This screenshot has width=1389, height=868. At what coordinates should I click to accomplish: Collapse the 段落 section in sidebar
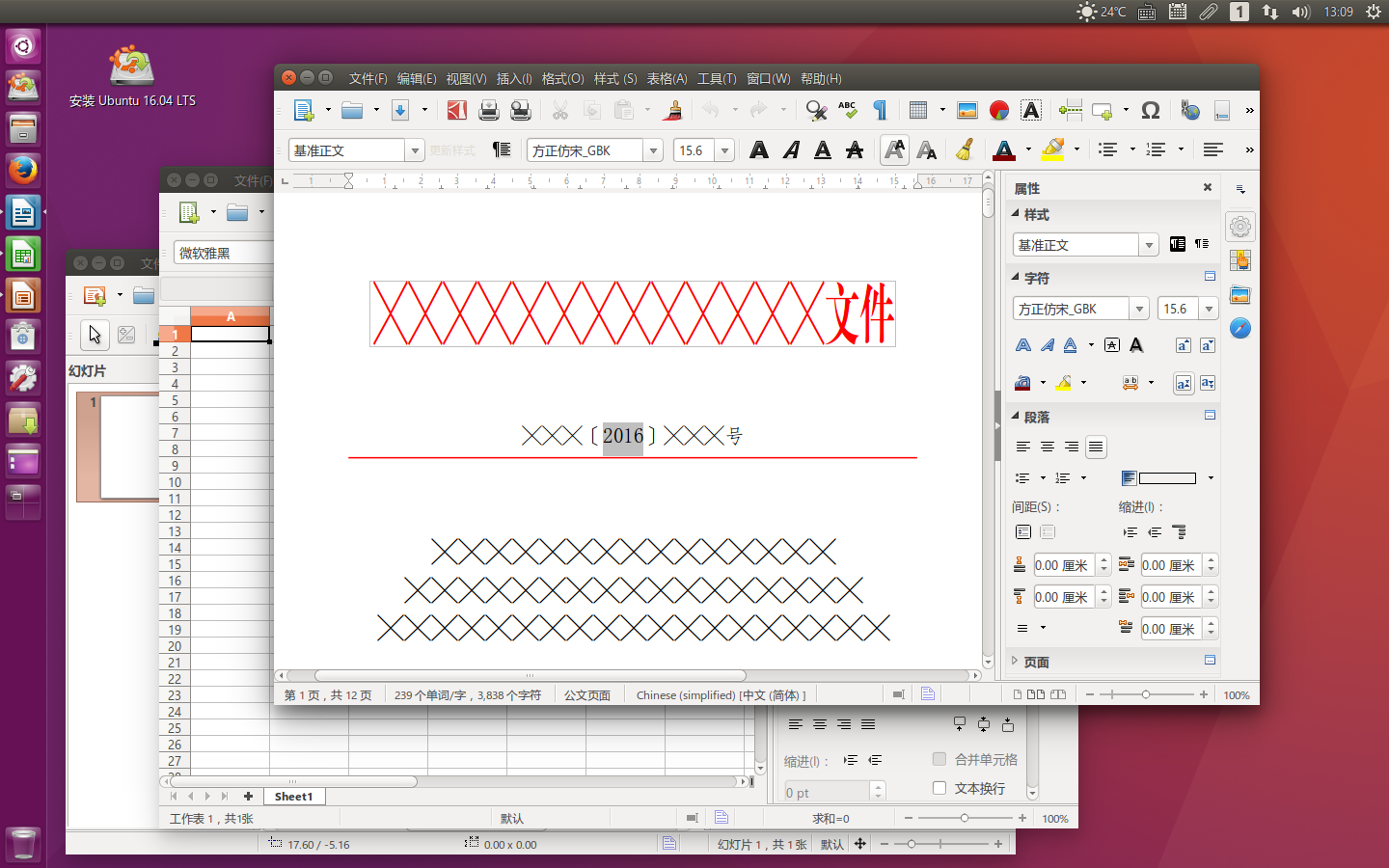[x=1015, y=416]
